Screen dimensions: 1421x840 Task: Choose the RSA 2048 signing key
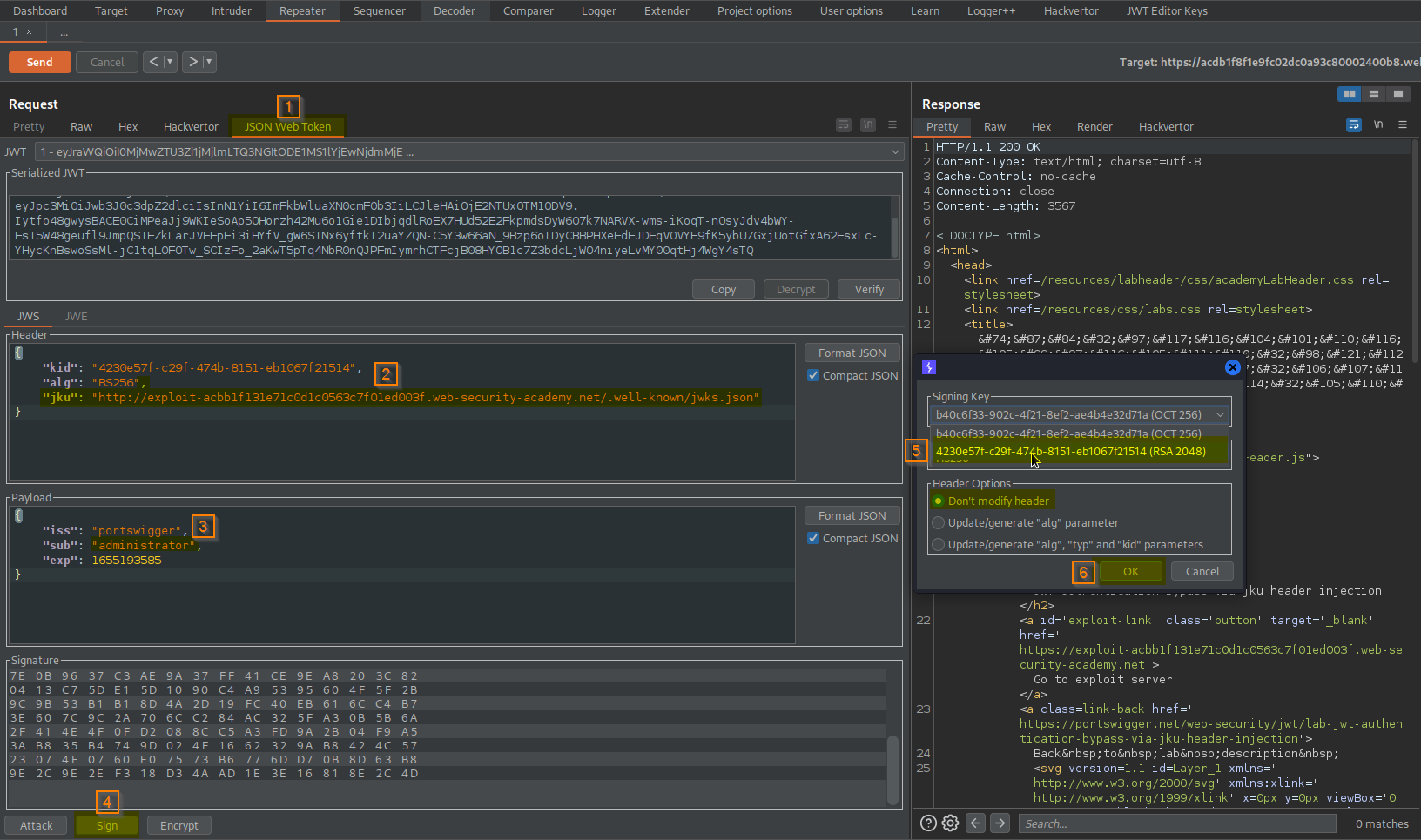[x=1080, y=452]
